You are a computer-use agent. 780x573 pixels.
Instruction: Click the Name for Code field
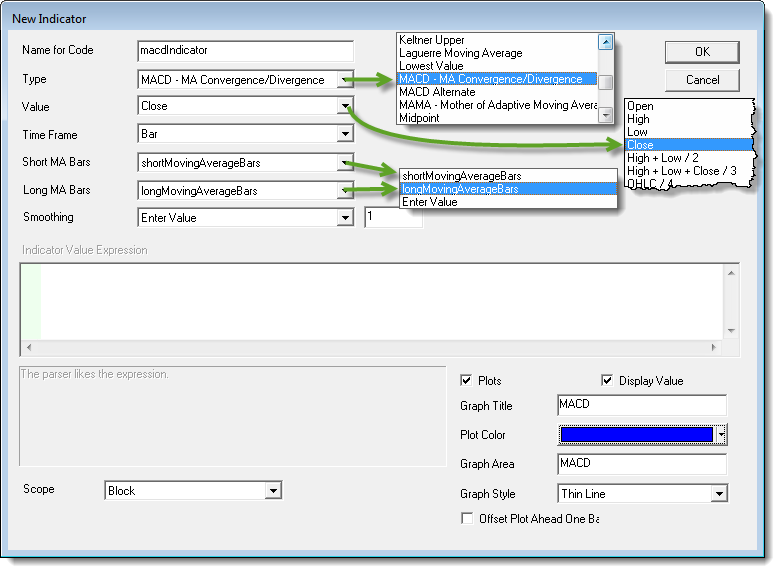point(245,51)
